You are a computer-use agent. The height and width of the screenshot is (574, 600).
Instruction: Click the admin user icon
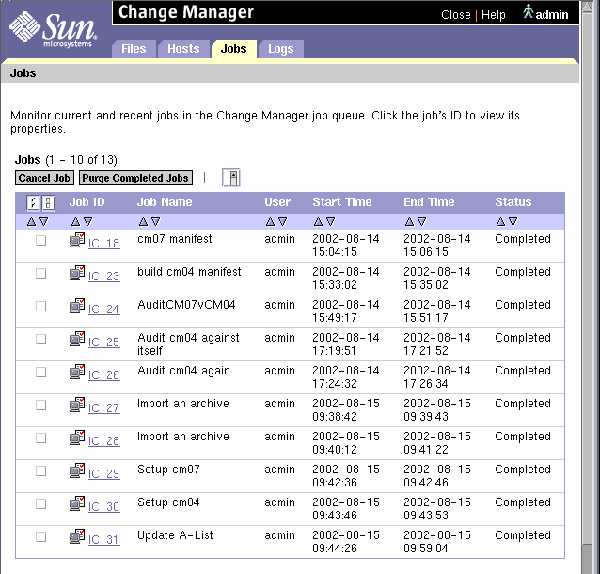pos(528,13)
